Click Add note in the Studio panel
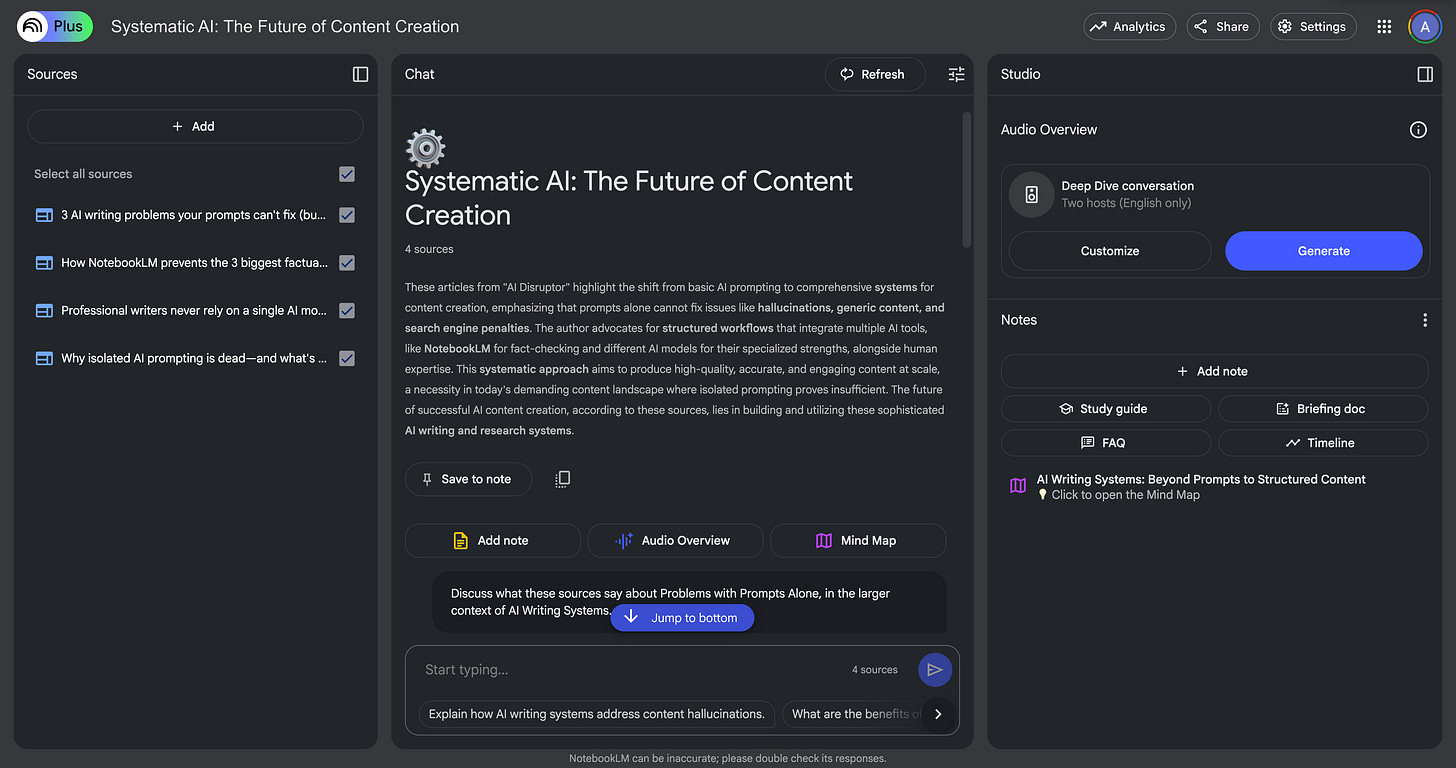The image size is (1456, 768). tap(1214, 371)
